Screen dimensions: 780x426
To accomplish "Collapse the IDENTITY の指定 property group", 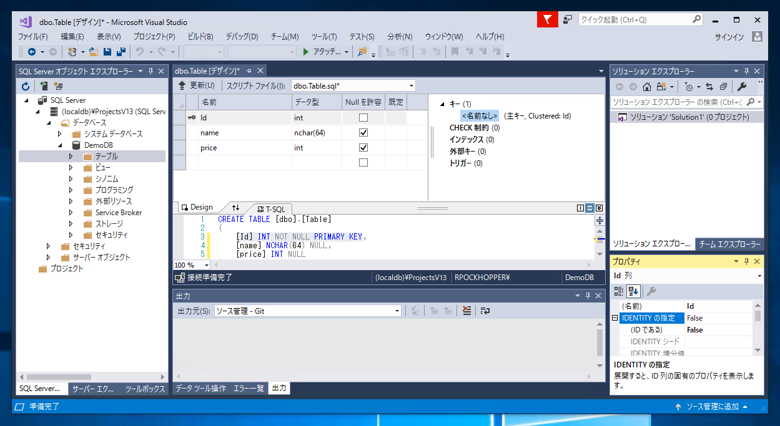I will click(x=615, y=318).
